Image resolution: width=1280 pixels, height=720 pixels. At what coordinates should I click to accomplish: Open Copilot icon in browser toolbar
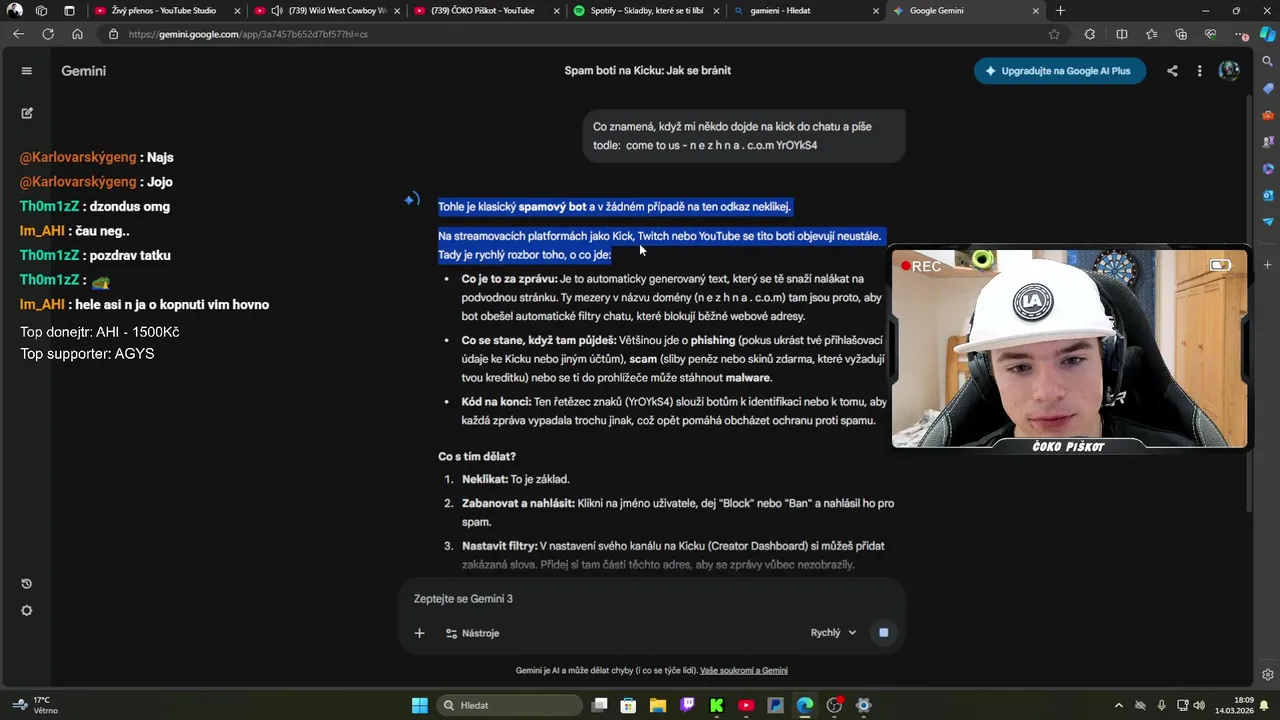(1267, 34)
